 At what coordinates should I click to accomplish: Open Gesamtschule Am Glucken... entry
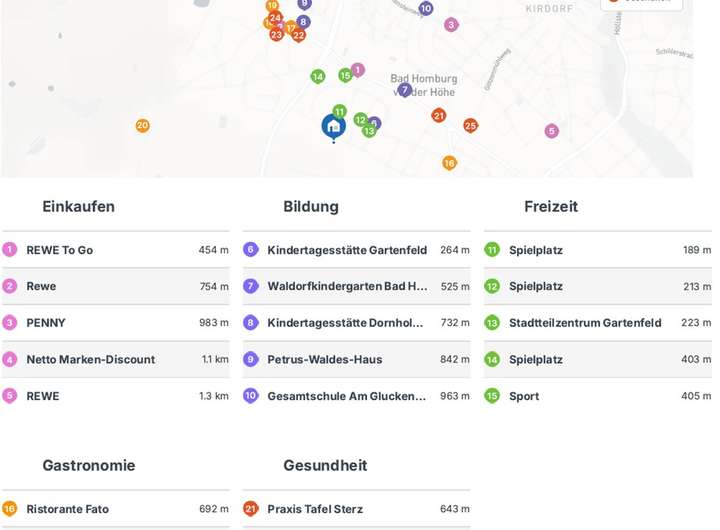(x=357, y=396)
